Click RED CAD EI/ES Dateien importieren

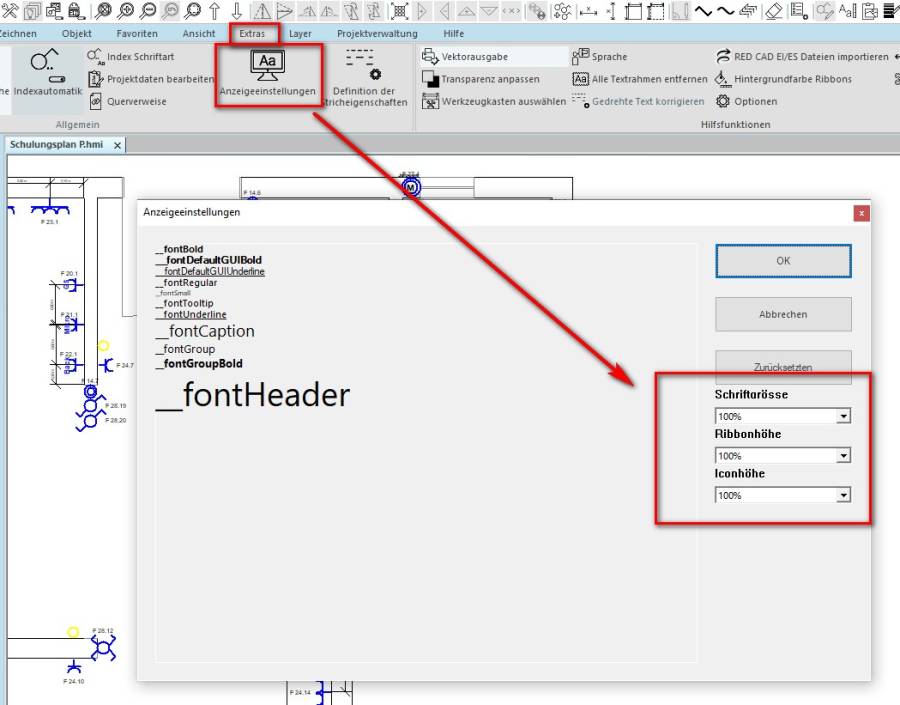point(724,57)
